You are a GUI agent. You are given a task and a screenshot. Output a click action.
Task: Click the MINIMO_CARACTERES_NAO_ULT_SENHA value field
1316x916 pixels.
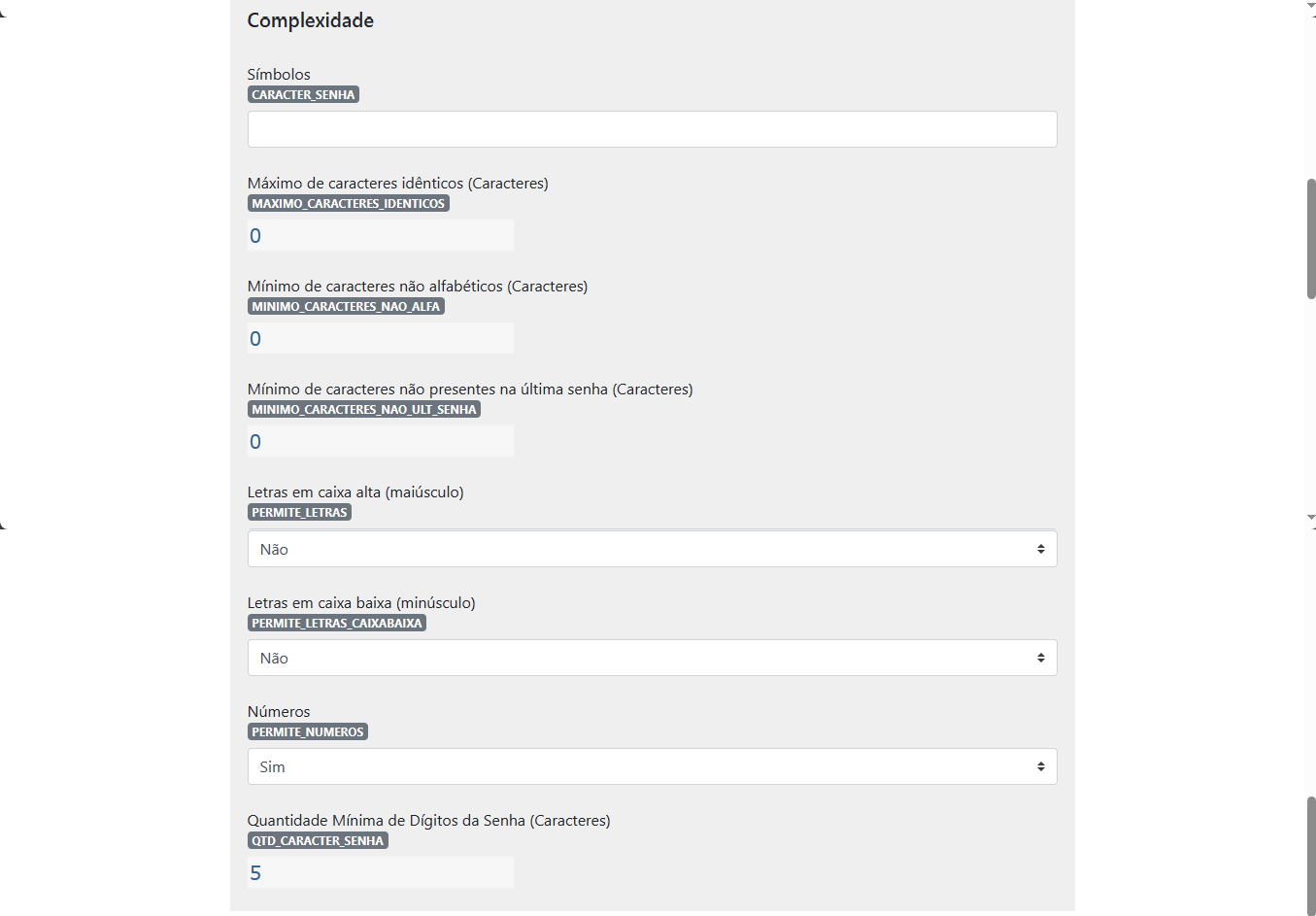[381, 441]
